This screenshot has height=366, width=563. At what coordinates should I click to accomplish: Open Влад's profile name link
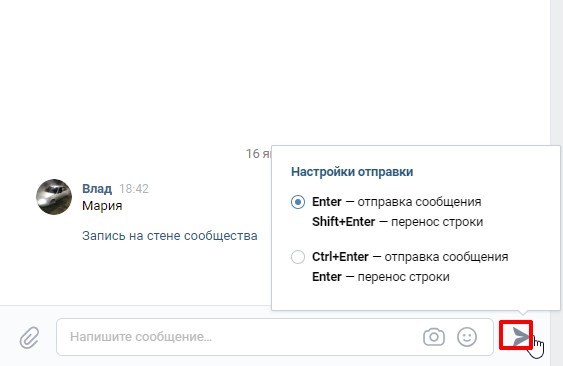tap(97, 188)
